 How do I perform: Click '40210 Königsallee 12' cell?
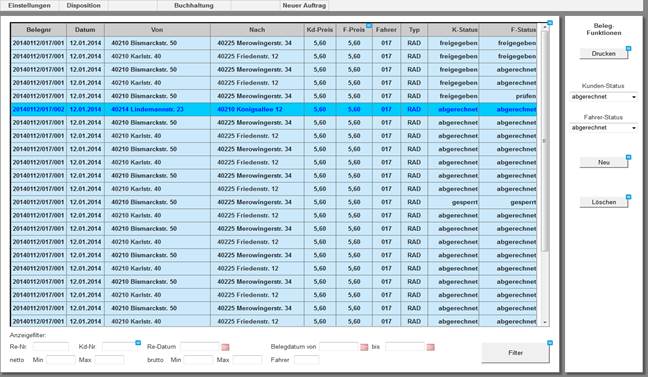(x=257, y=110)
